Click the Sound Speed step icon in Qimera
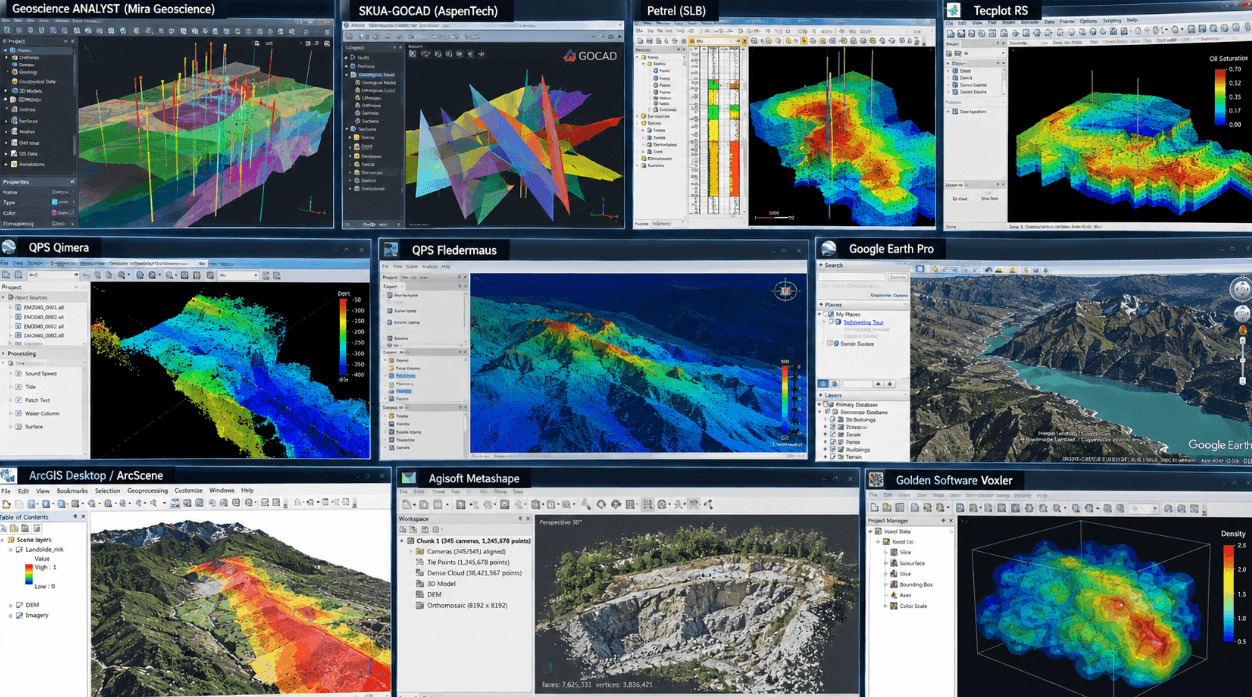 (x=18, y=373)
